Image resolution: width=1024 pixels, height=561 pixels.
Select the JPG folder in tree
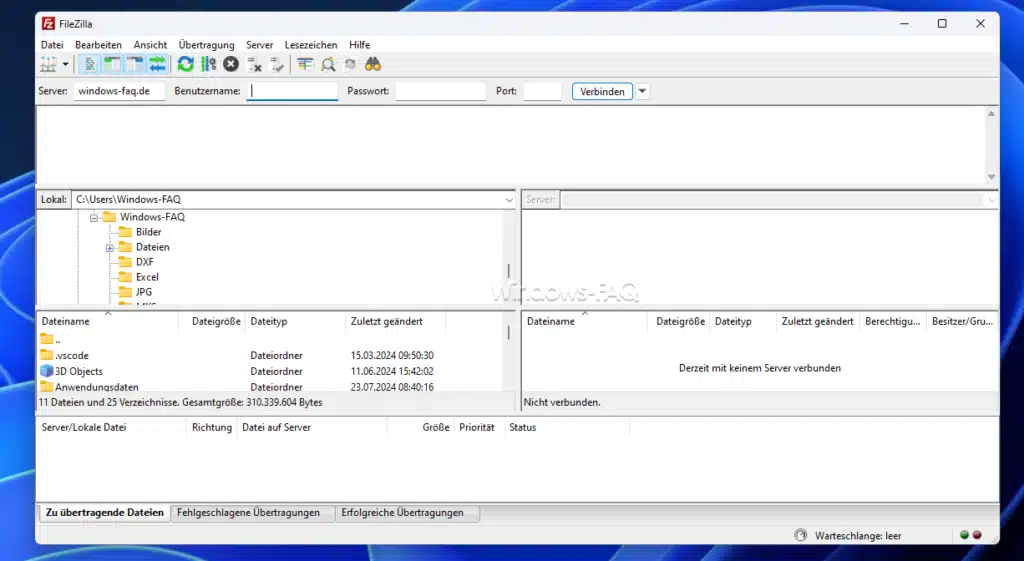coord(144,292)
